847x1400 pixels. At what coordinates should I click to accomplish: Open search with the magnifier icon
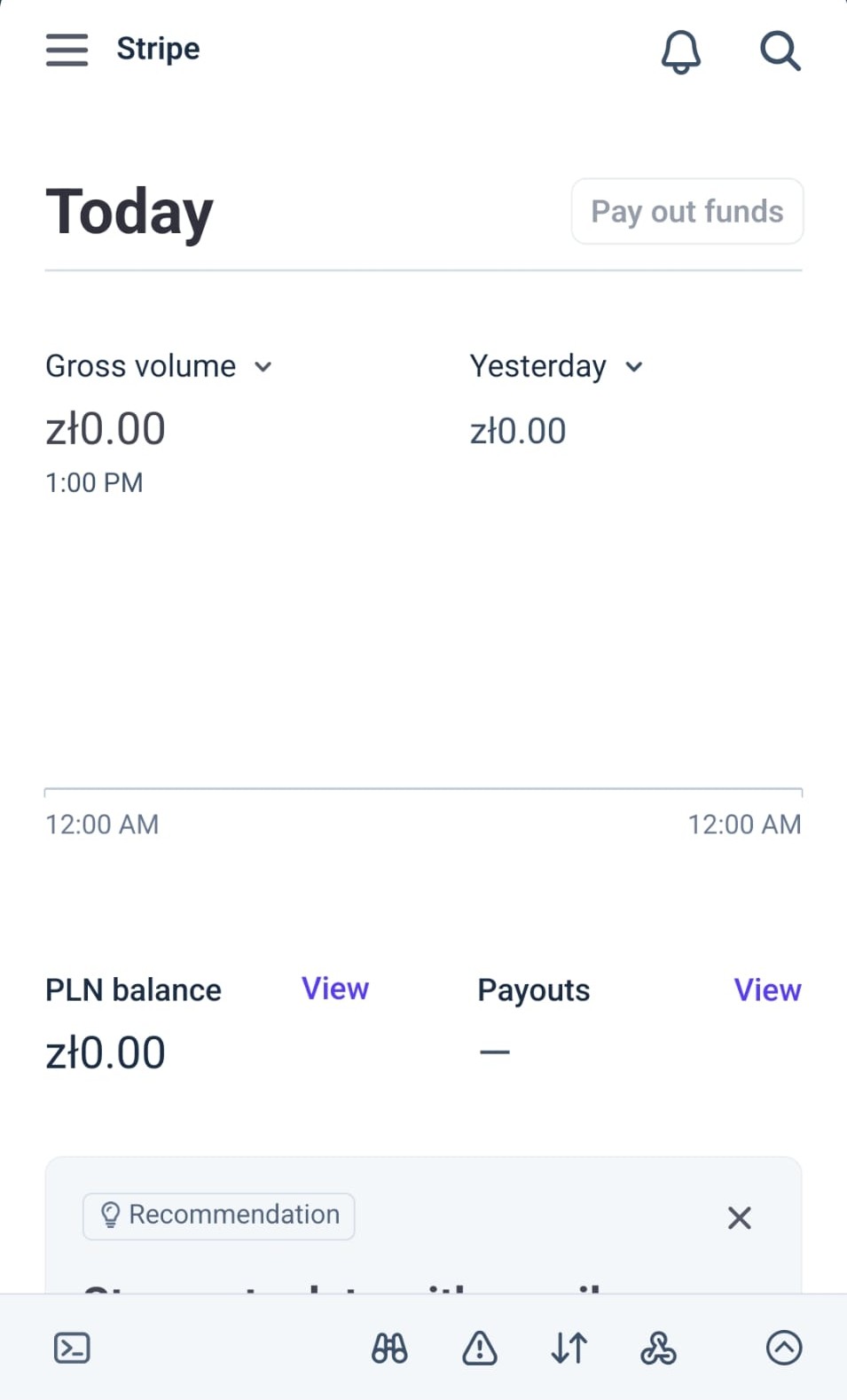780,51
